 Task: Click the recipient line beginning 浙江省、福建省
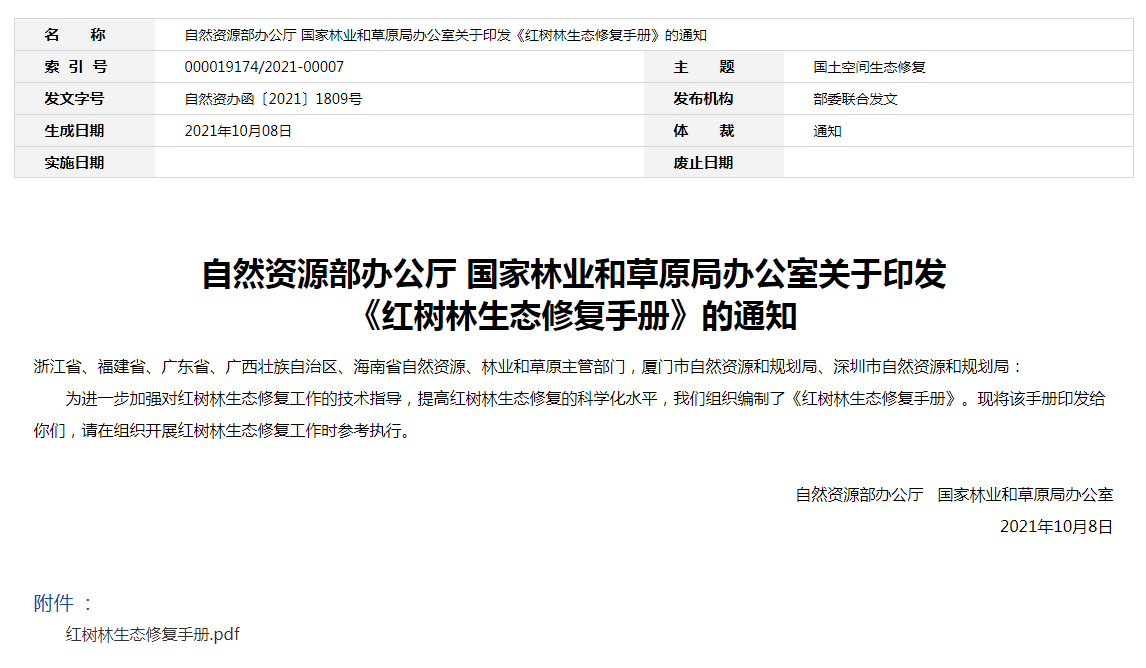528,367
